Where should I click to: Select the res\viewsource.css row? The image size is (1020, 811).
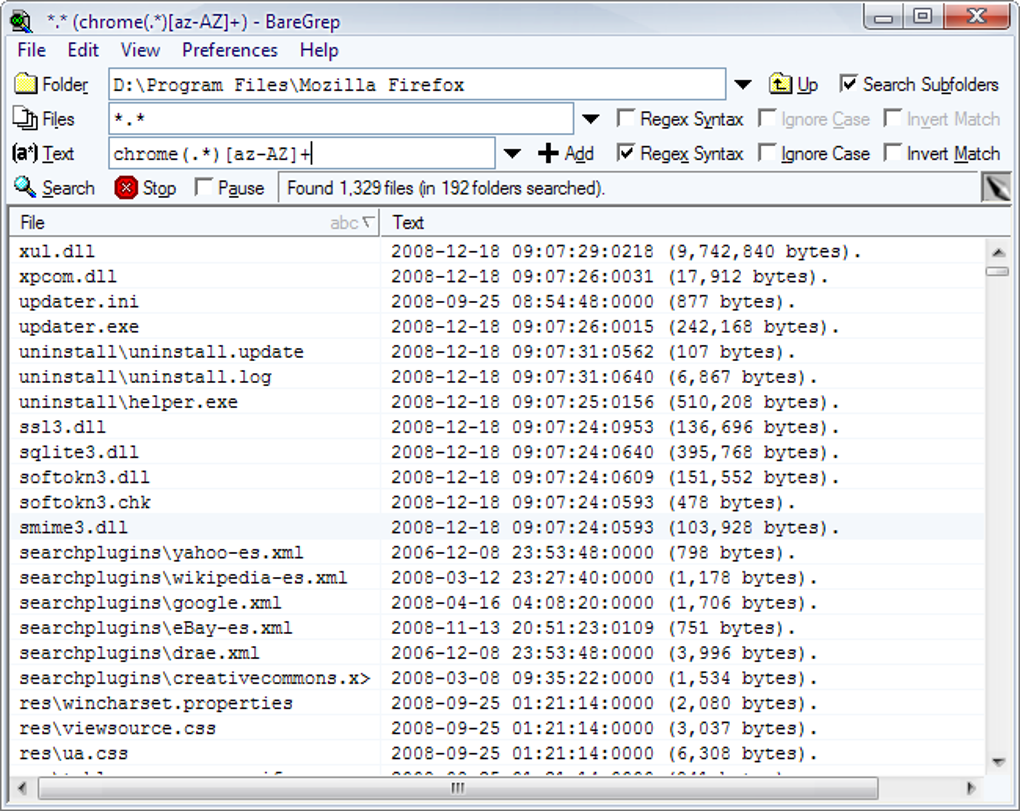(x=498, y=728)
